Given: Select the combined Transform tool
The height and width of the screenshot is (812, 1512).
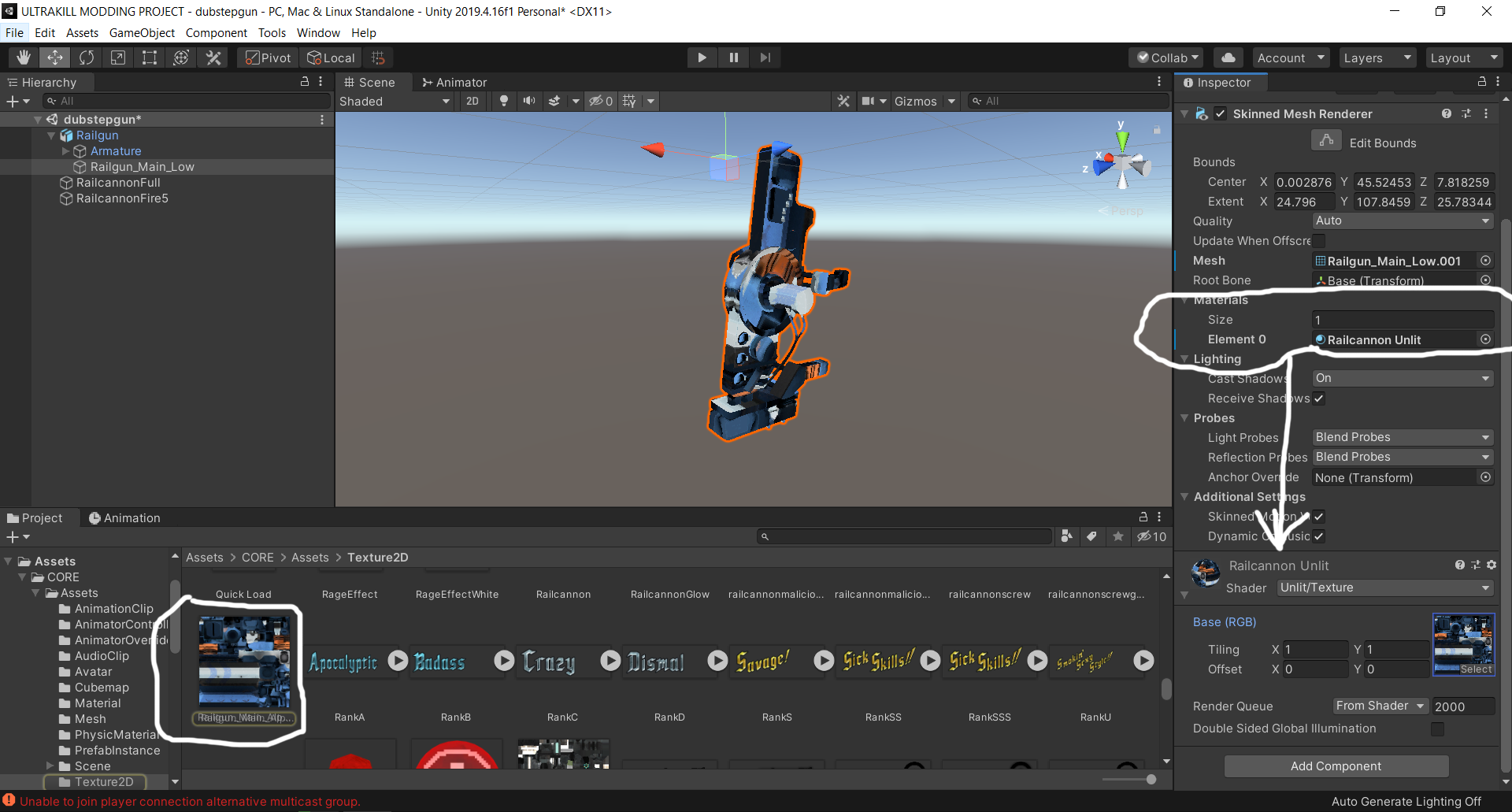Looking at the screenshot, I should click(181, 57).
